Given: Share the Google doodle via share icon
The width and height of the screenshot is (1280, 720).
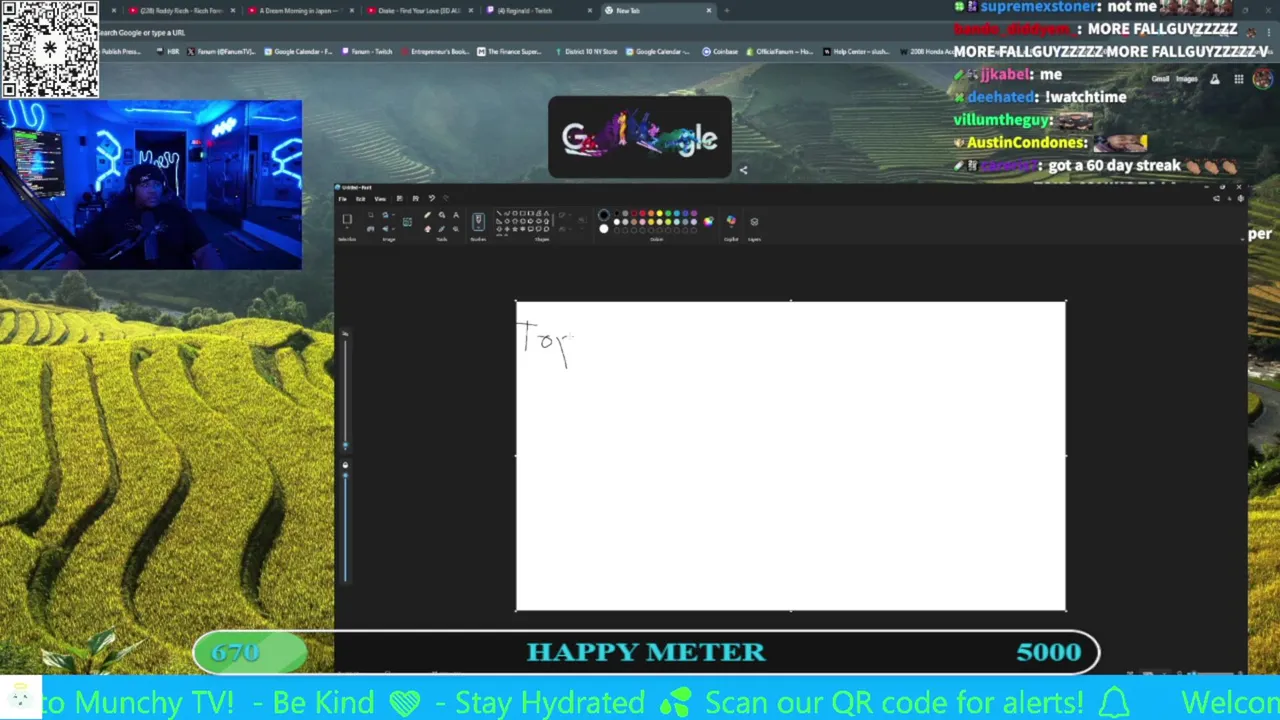Looking at the screenshot, I should pos(743,170).
